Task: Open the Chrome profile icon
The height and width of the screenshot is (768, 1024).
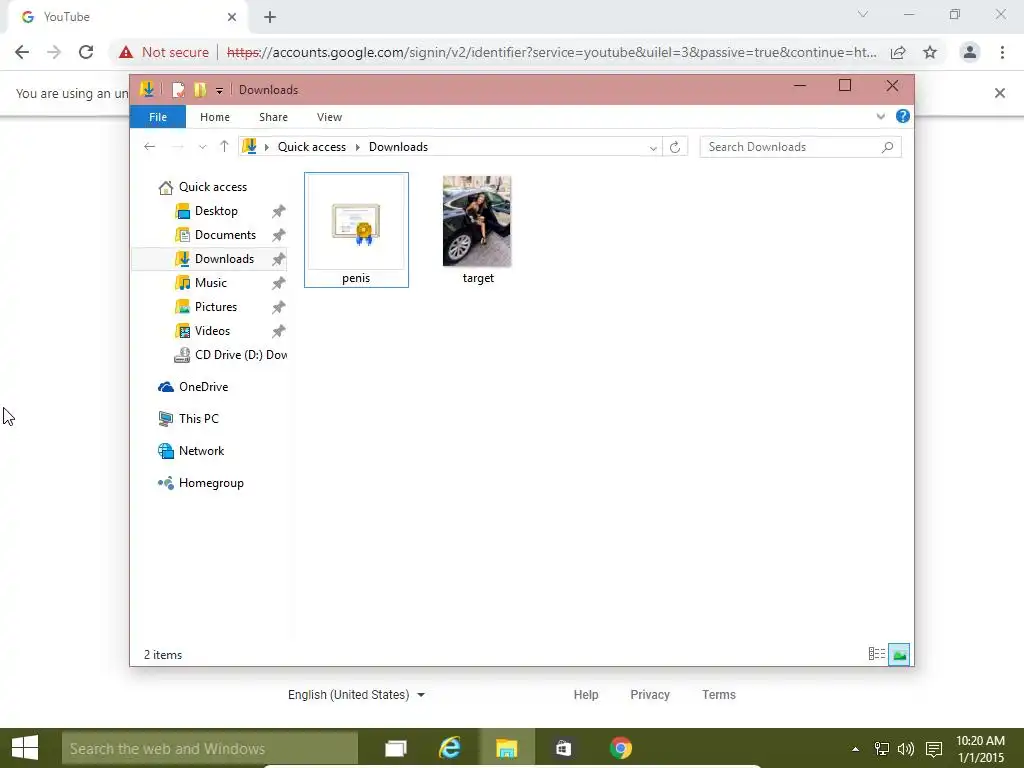Action: (x=970, y=52)
